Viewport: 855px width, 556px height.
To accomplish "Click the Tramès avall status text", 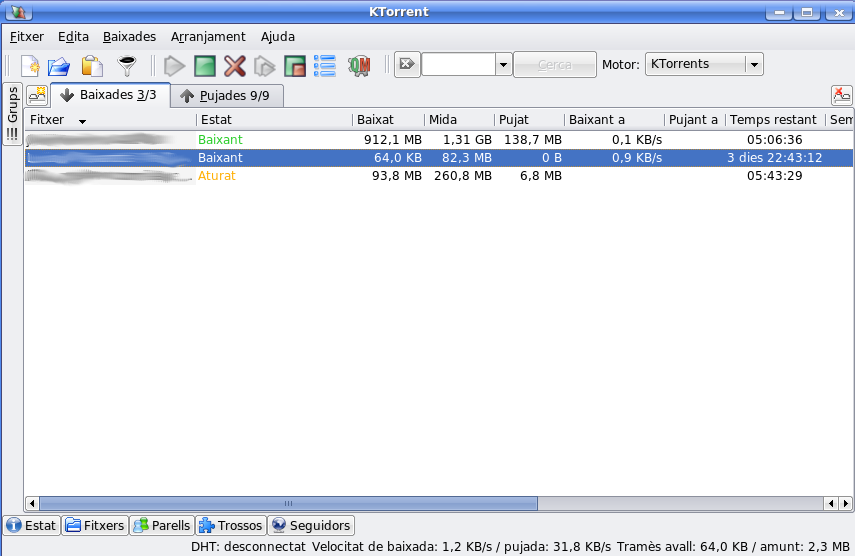I will pyautogui.click(x=733, y=546).
